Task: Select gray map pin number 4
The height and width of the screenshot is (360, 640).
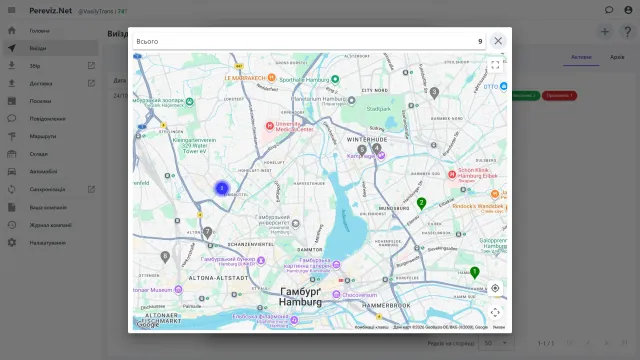Action: (377, 149)
